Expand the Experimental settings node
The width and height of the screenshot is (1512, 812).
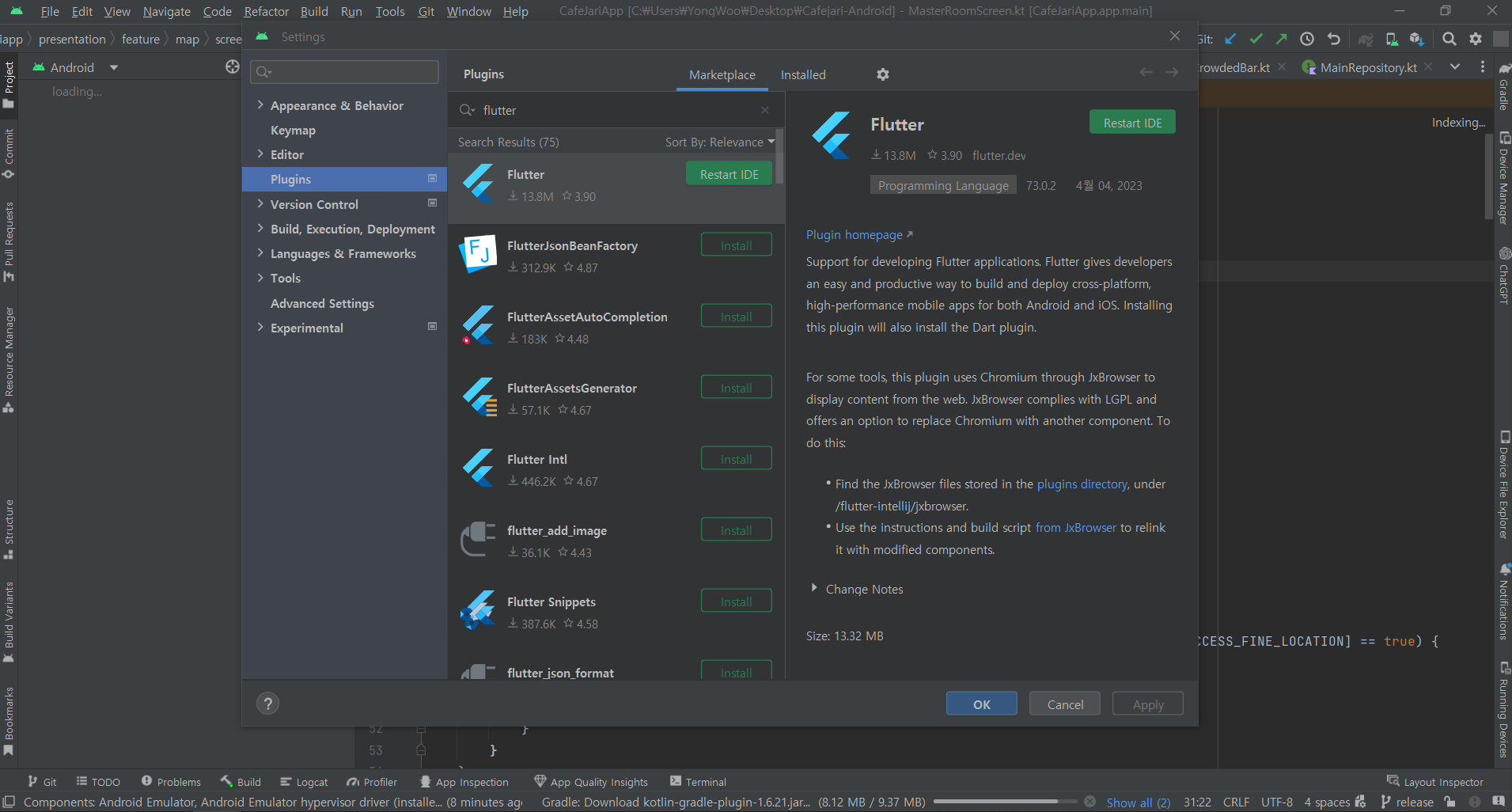(x=260, y=327)
